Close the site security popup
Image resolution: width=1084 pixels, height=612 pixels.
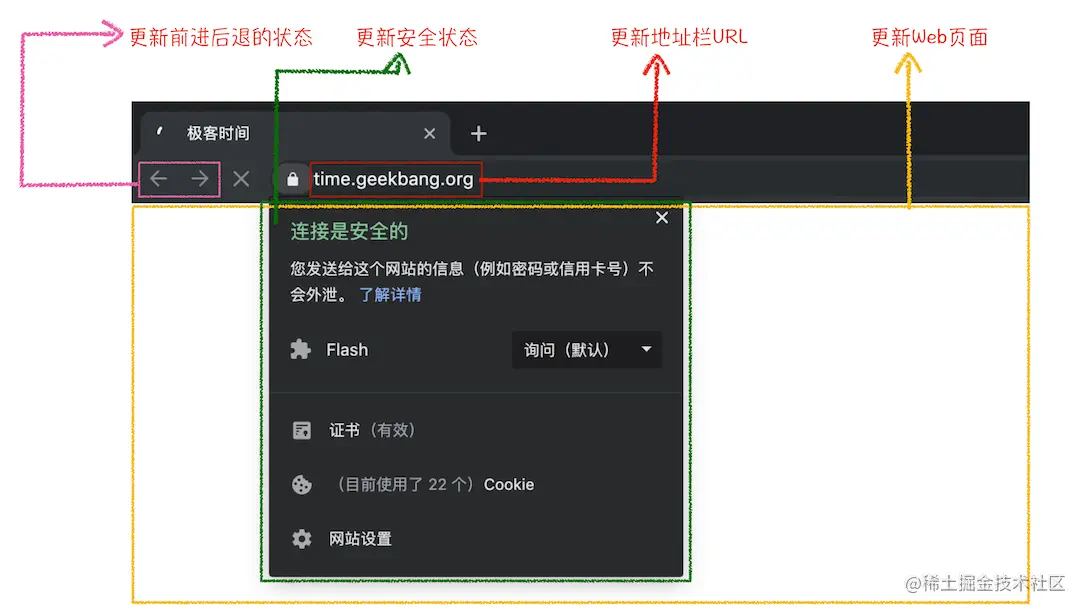click(662, 218)
